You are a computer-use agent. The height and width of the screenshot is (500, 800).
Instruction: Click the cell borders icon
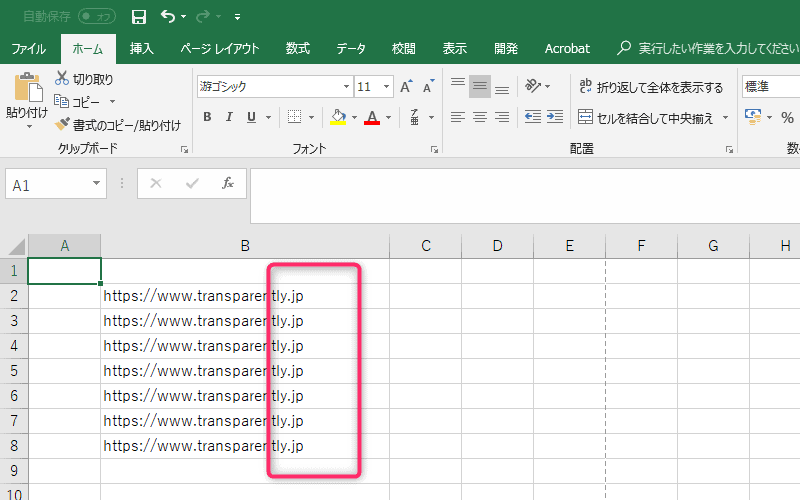(x=294, y=117)
